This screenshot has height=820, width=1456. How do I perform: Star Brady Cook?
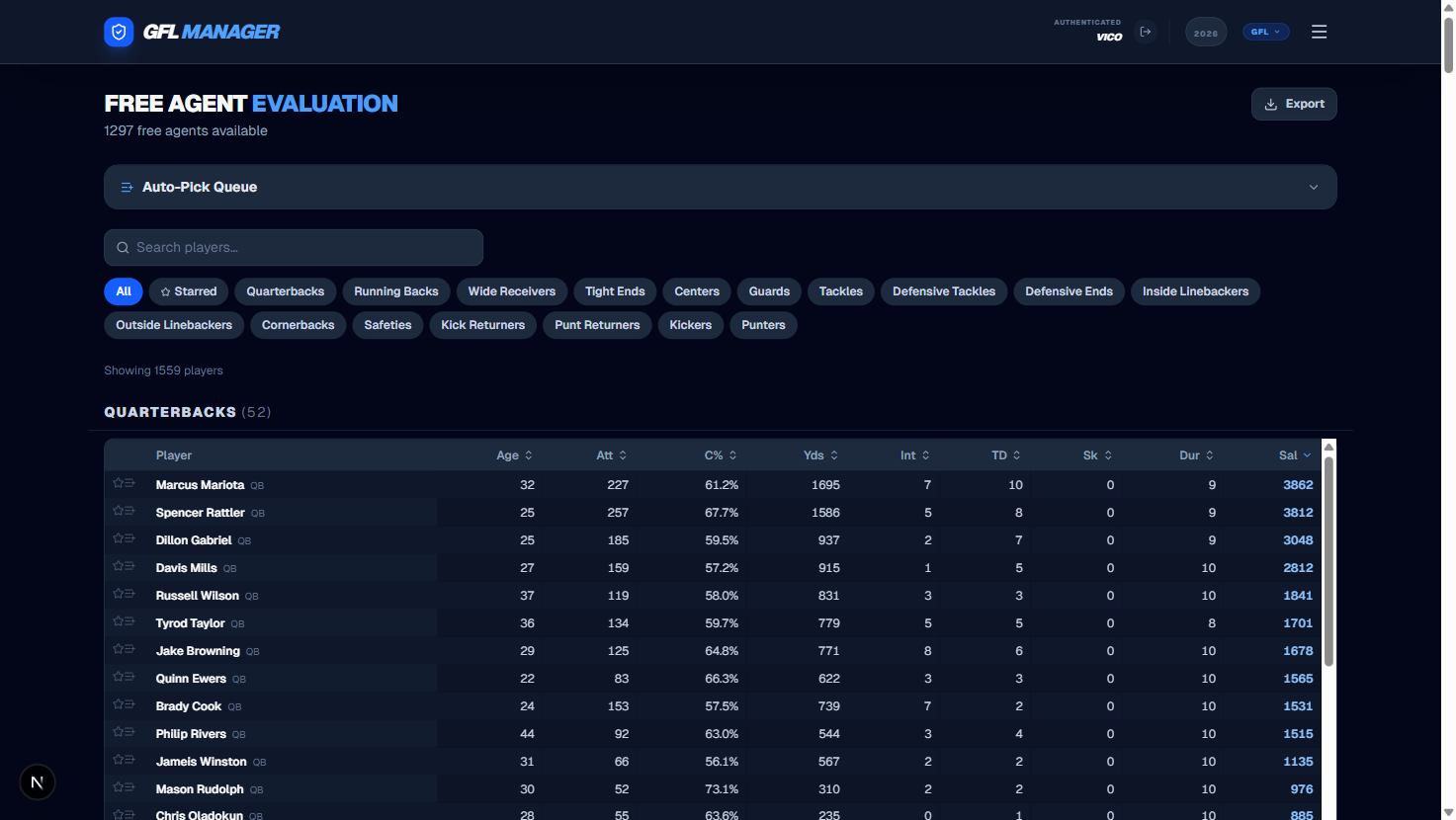click(118, 704)
